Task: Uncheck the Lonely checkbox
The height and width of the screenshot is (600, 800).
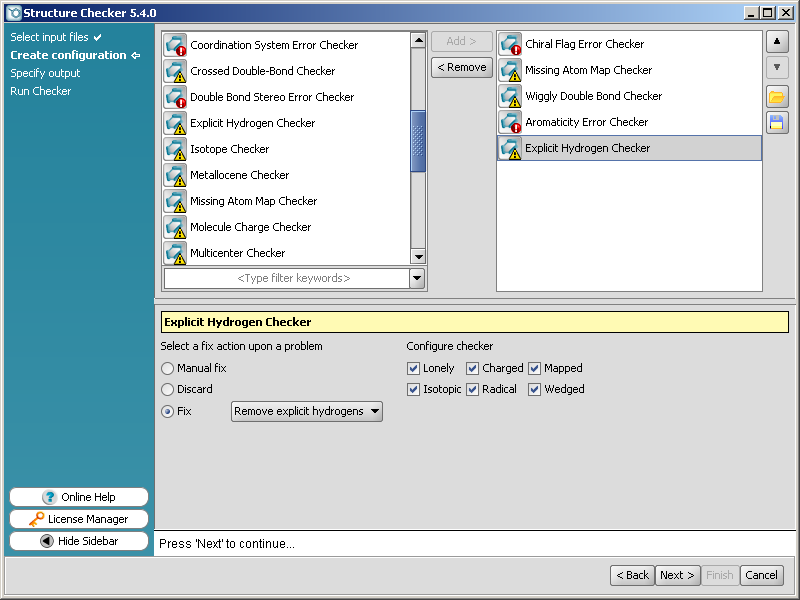Action: tap(414, 368)
